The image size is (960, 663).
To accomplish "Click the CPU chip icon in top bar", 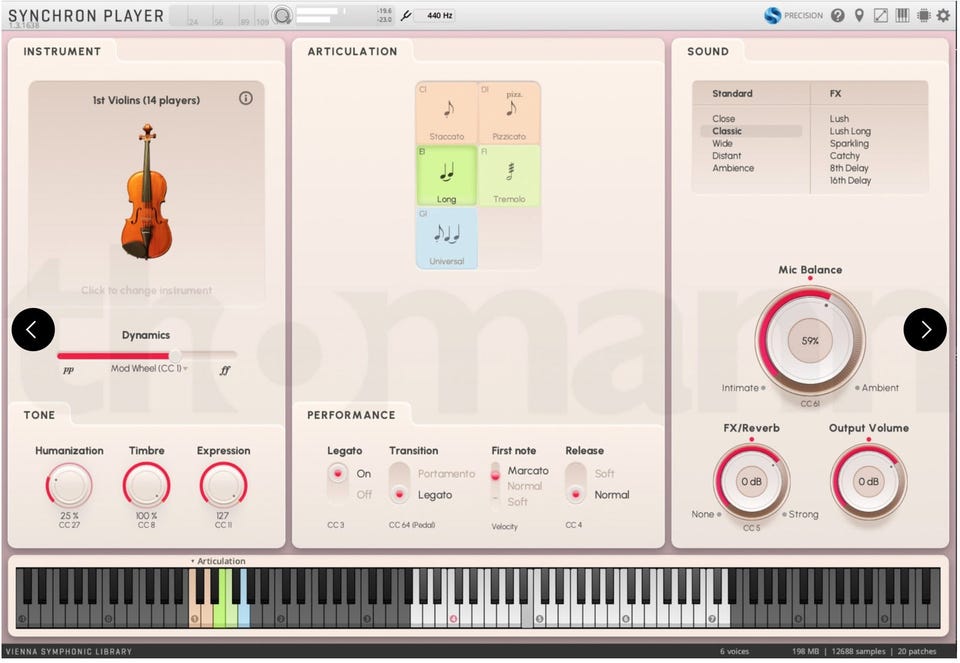I will tap(923, 15).
